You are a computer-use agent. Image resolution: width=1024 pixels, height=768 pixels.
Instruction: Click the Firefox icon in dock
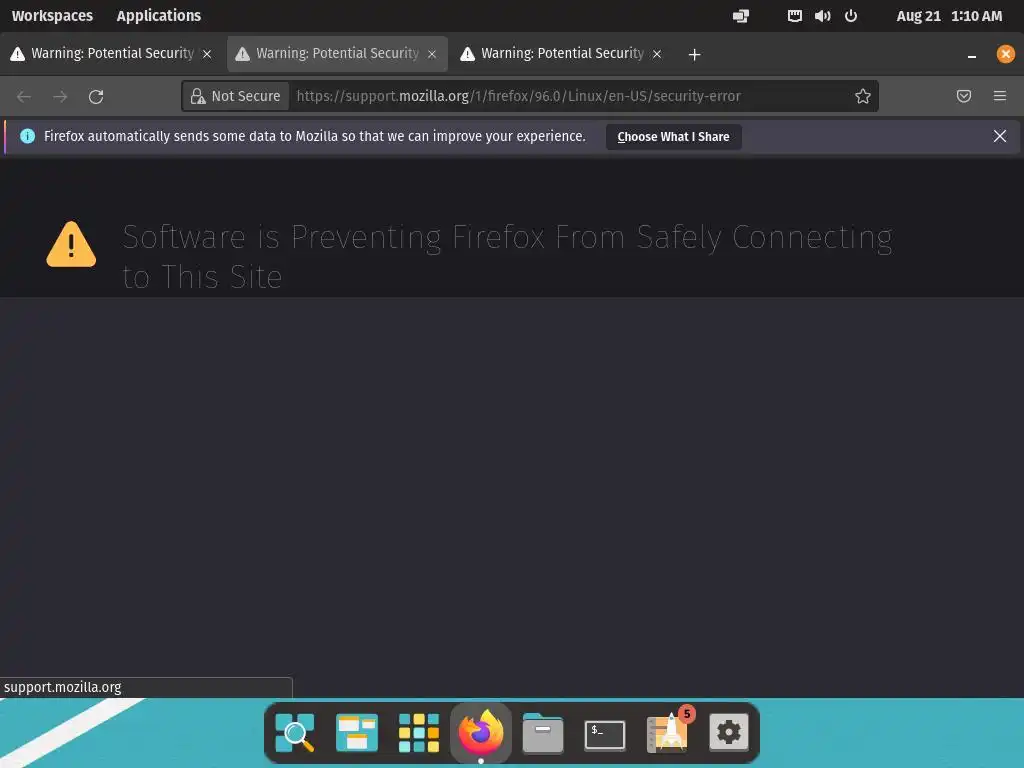coord(481,732)
